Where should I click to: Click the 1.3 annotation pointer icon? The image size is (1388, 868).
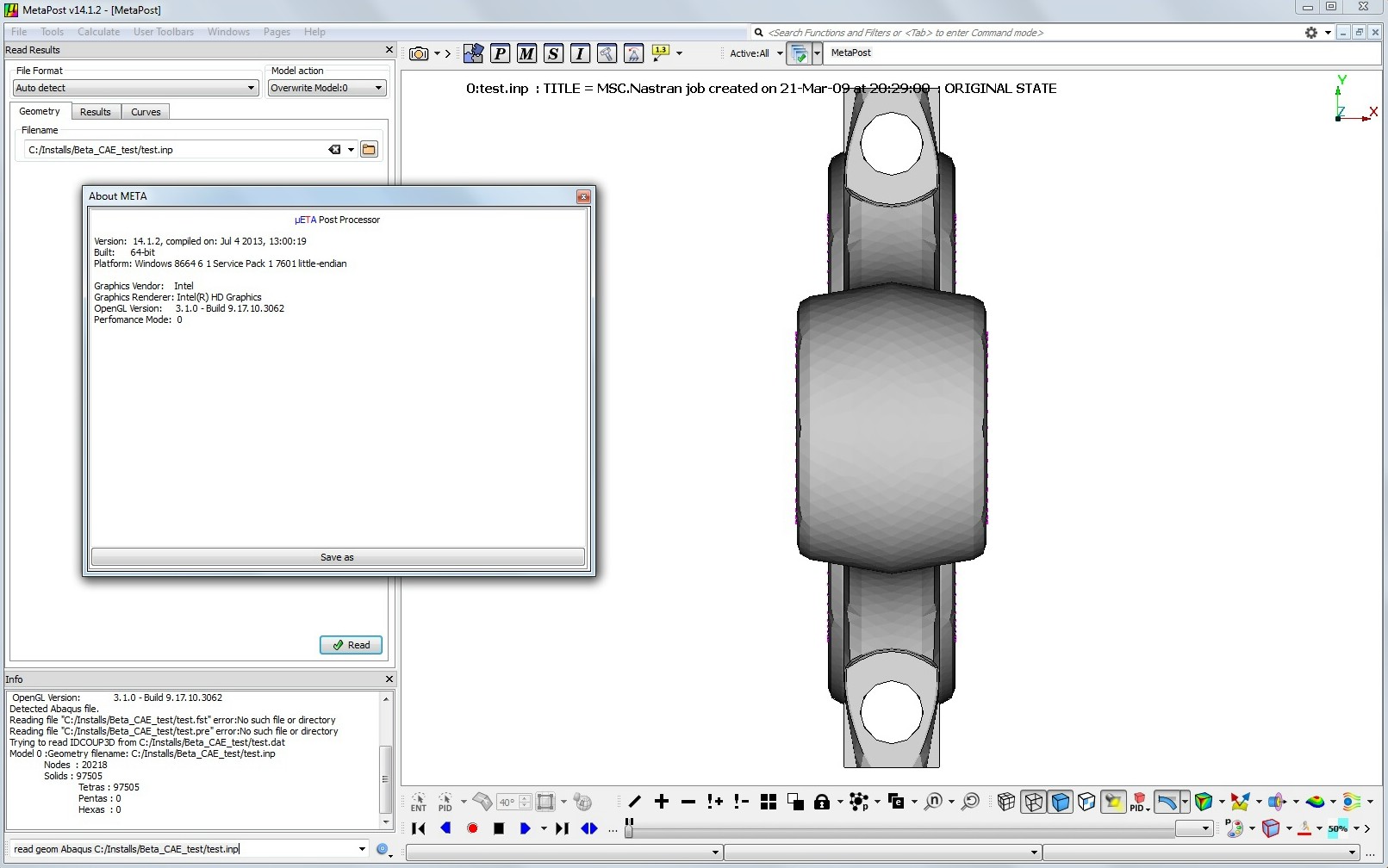(660, 53)
